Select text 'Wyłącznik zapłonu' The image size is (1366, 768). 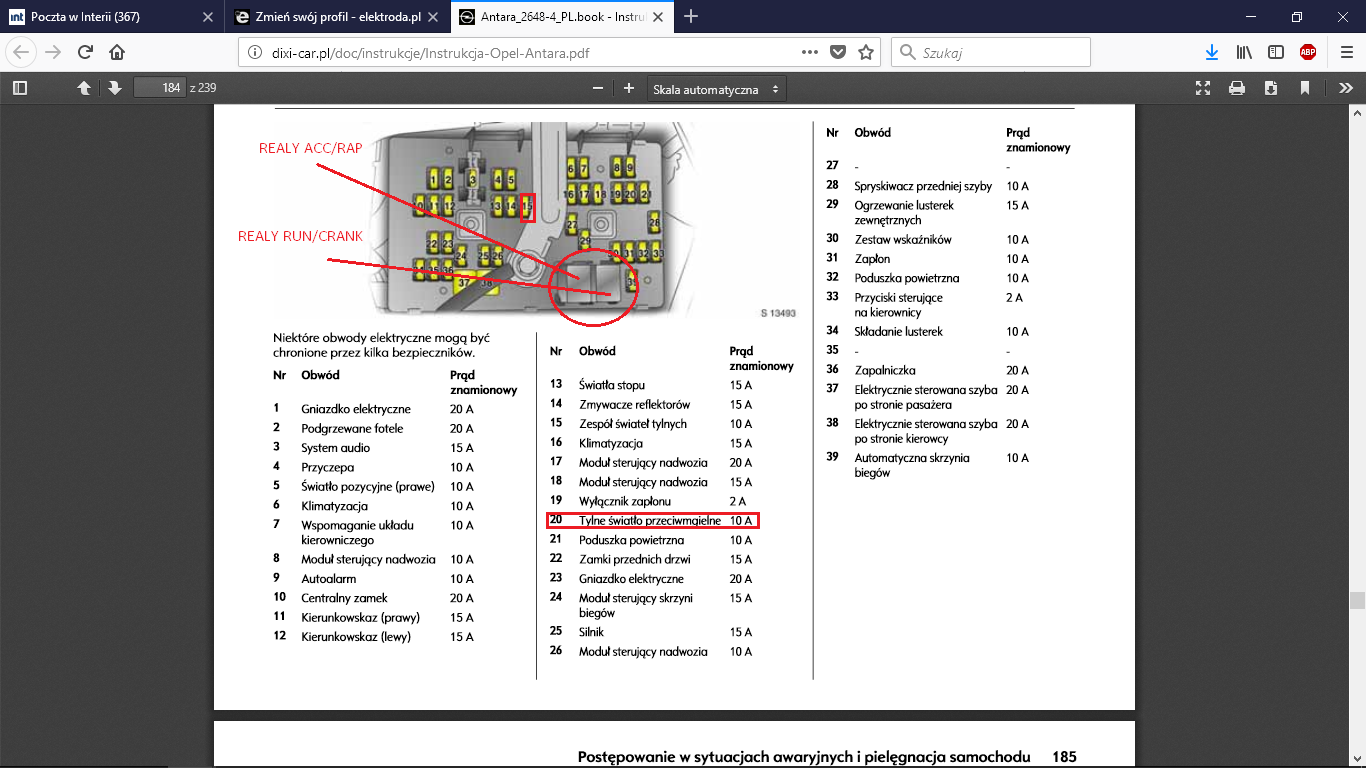625,501
